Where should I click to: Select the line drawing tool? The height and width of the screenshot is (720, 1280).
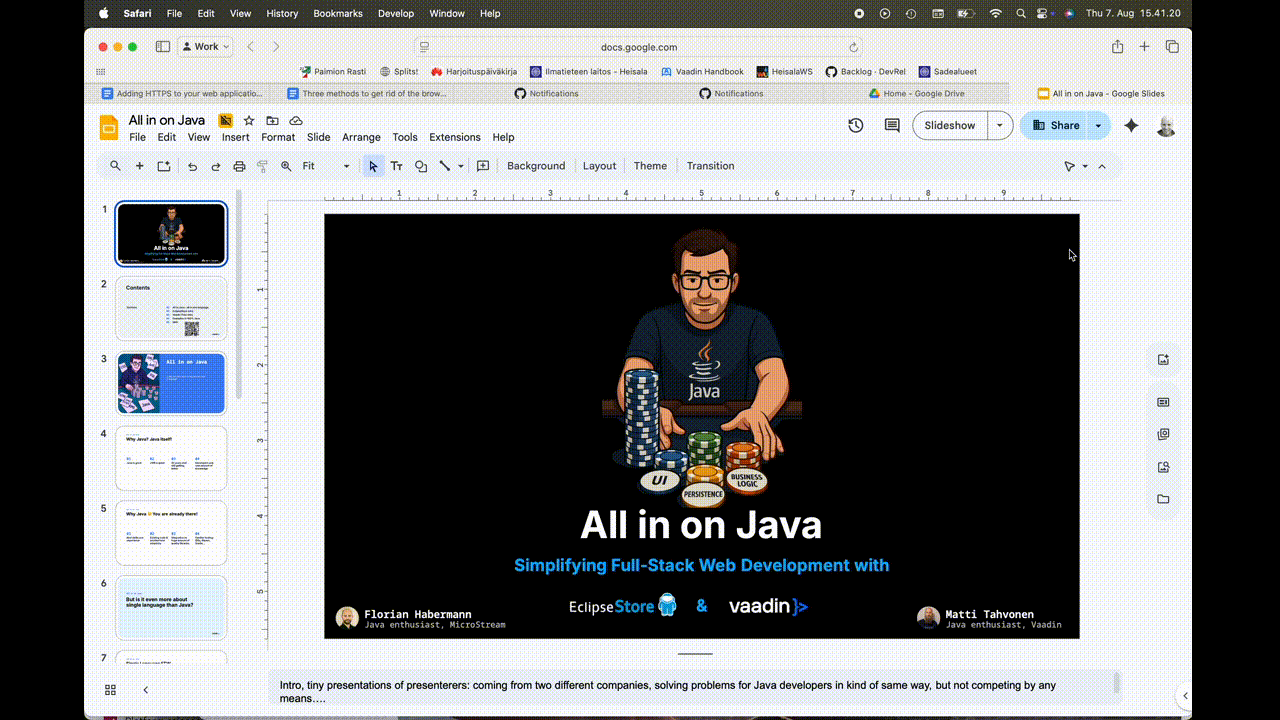click(x=445, y=165)
